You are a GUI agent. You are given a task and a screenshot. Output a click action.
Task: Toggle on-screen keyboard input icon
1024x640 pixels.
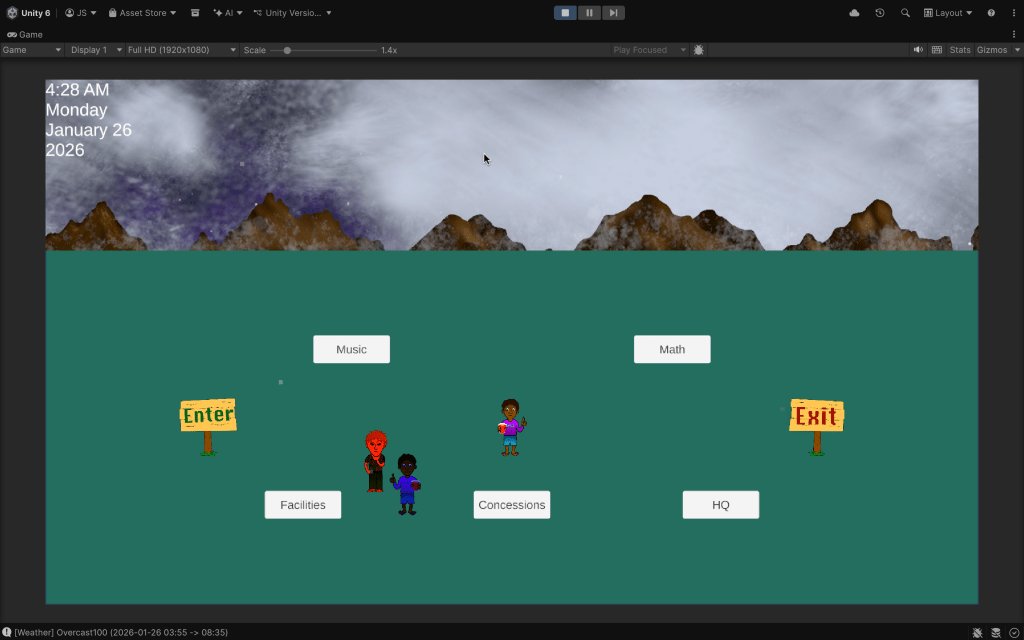[x=936, y=49]
